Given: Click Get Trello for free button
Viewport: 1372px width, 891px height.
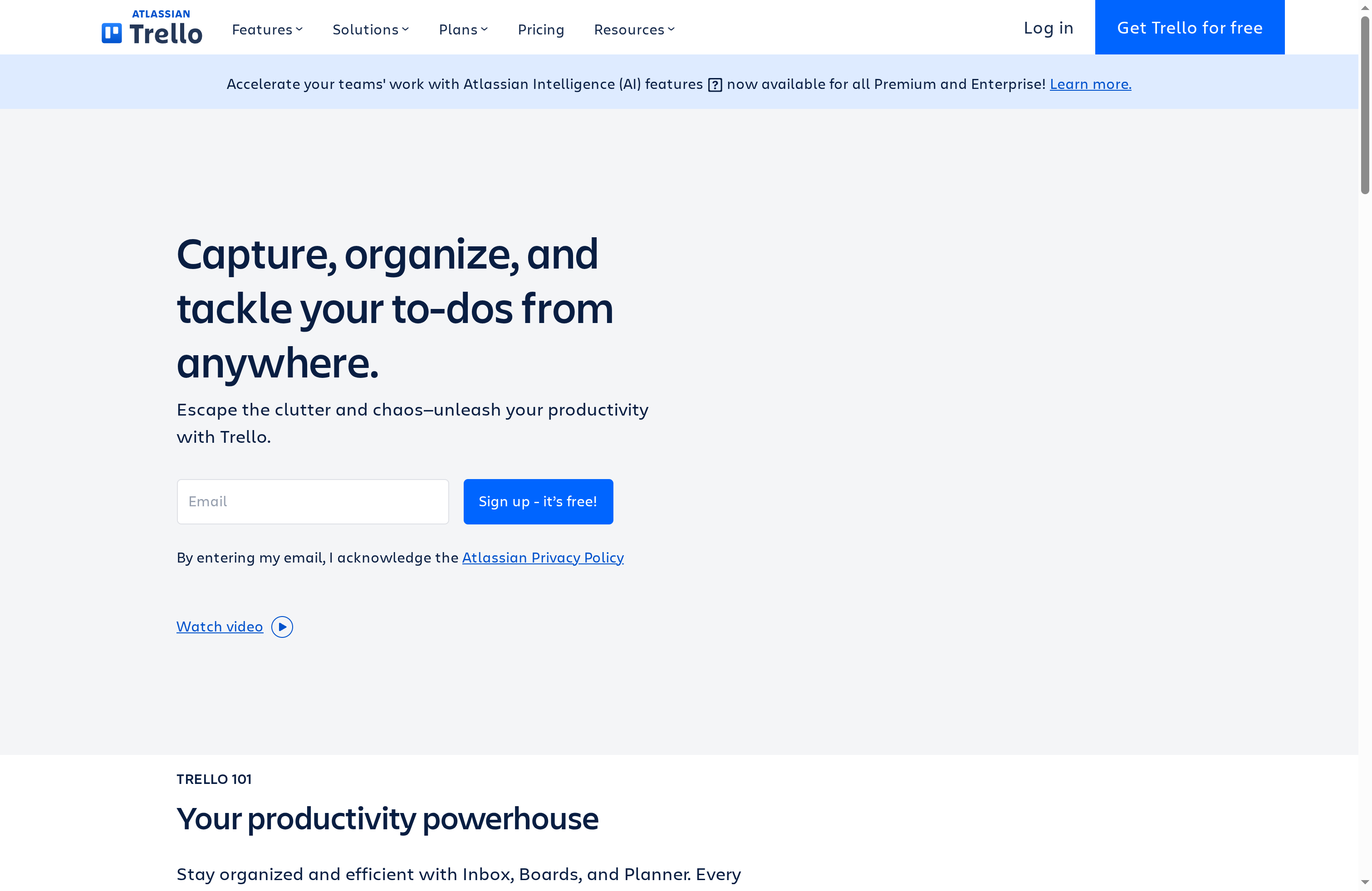Looking at the screenshot, I should tap(1190, 27).
